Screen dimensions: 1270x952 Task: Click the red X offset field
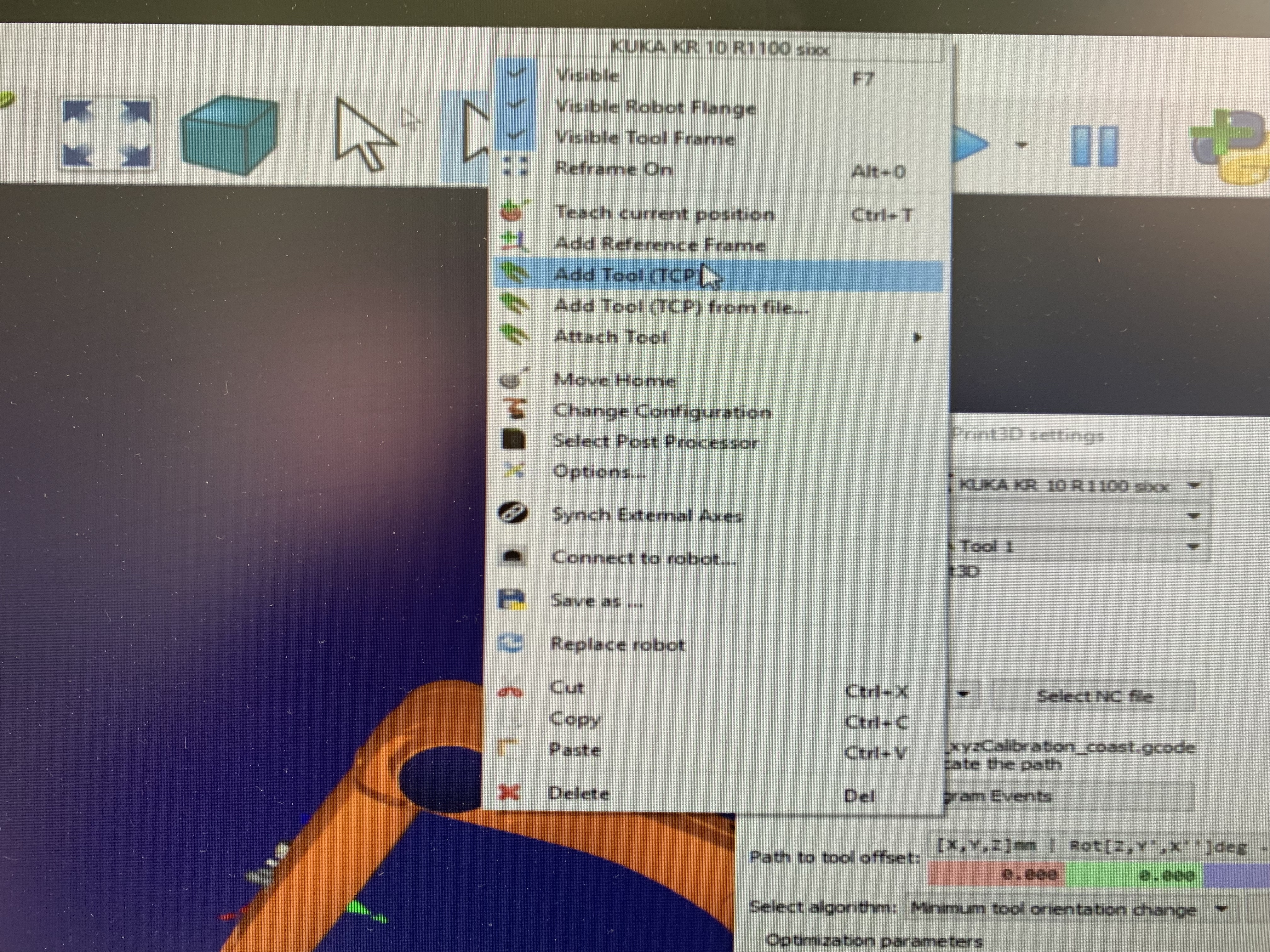click(997, 875)
